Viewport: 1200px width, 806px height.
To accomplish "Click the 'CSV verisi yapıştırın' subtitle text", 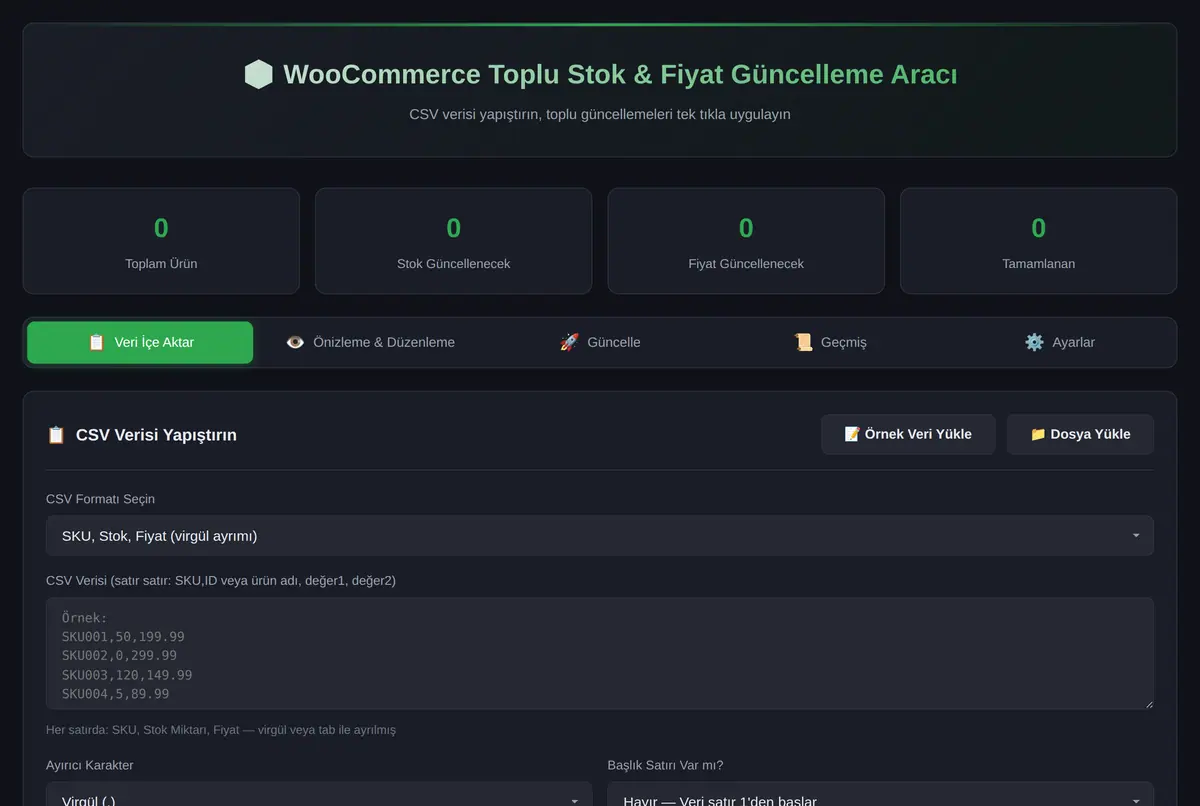I will point(600,114).
